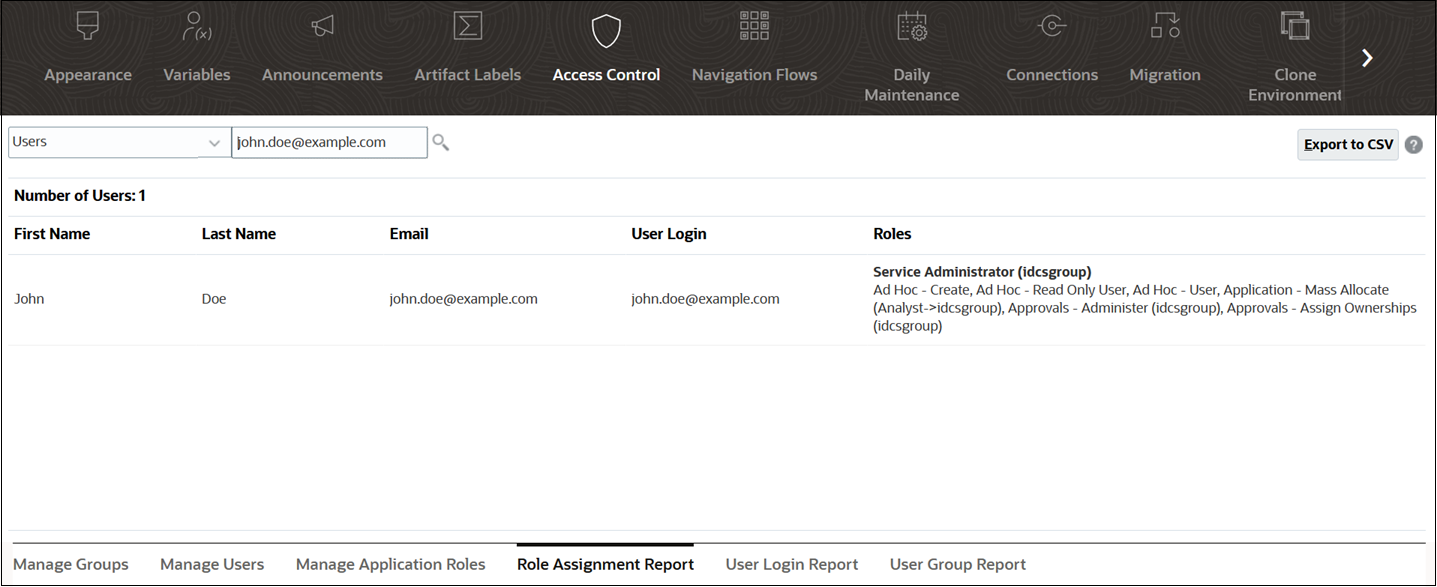
Task: Select the User Login Report tab
Action: pyautogui.click(x=791, y=563)
